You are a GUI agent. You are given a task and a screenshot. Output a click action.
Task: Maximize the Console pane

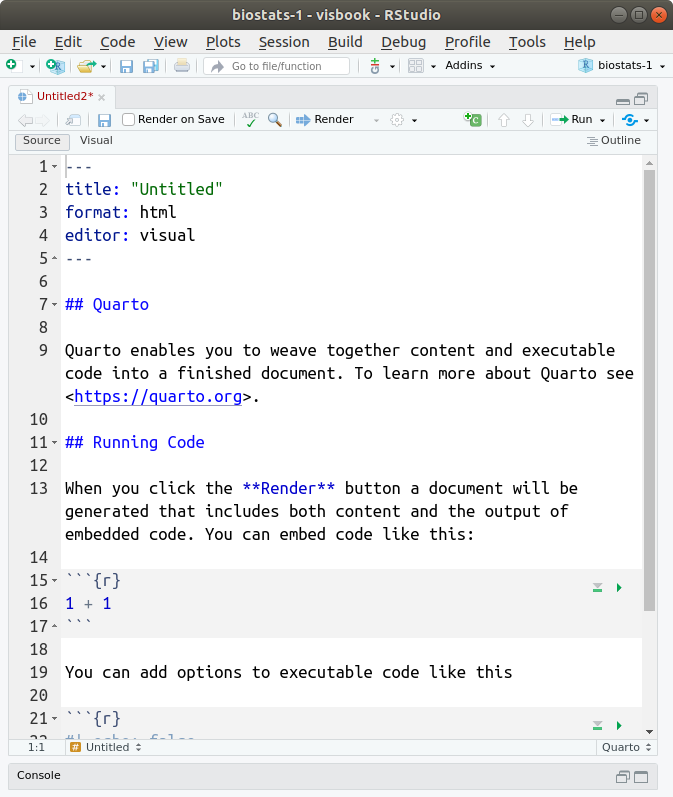tap(641, 777)
